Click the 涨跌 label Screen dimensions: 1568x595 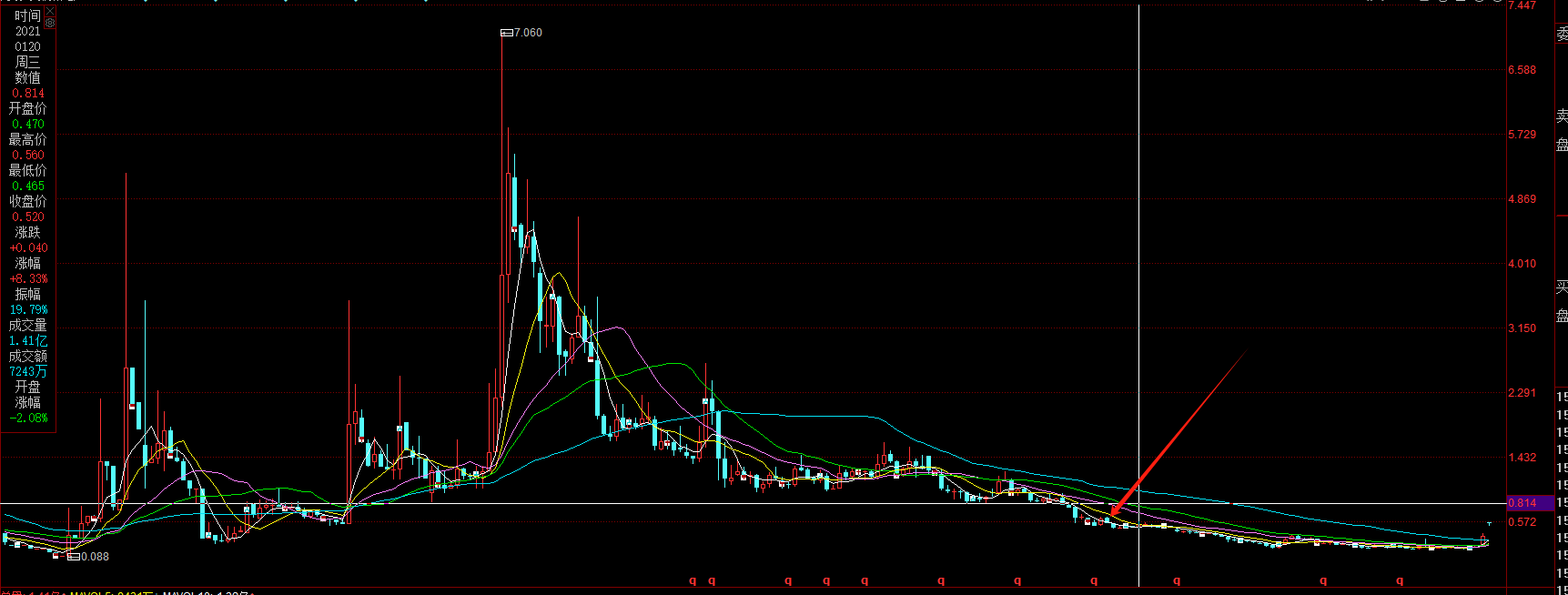click(27, 232)
